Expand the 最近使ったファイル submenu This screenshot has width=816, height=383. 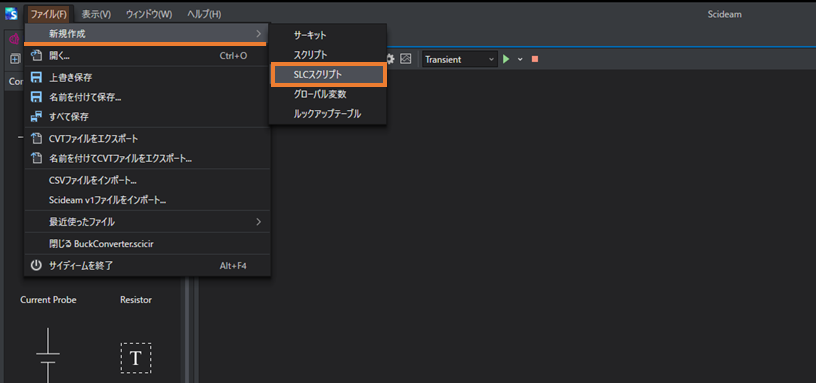tap(147, 222)
